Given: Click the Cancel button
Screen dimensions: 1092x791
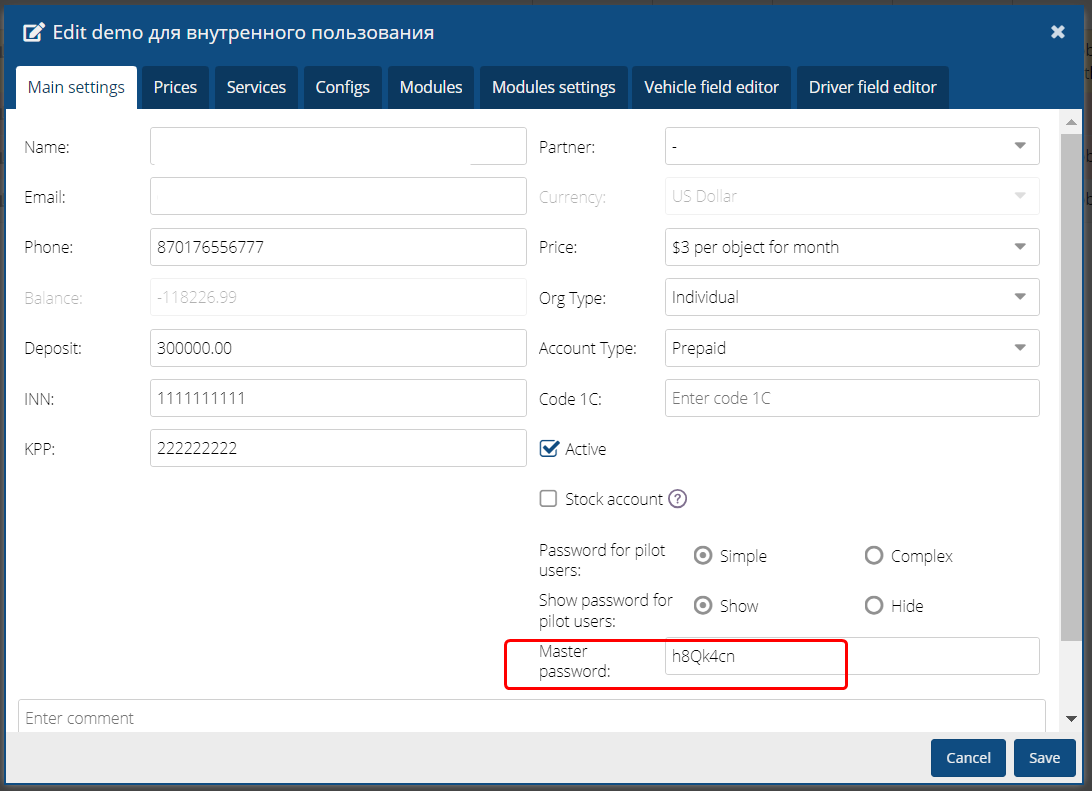Looking at the screenshot, I should [968, 758].
